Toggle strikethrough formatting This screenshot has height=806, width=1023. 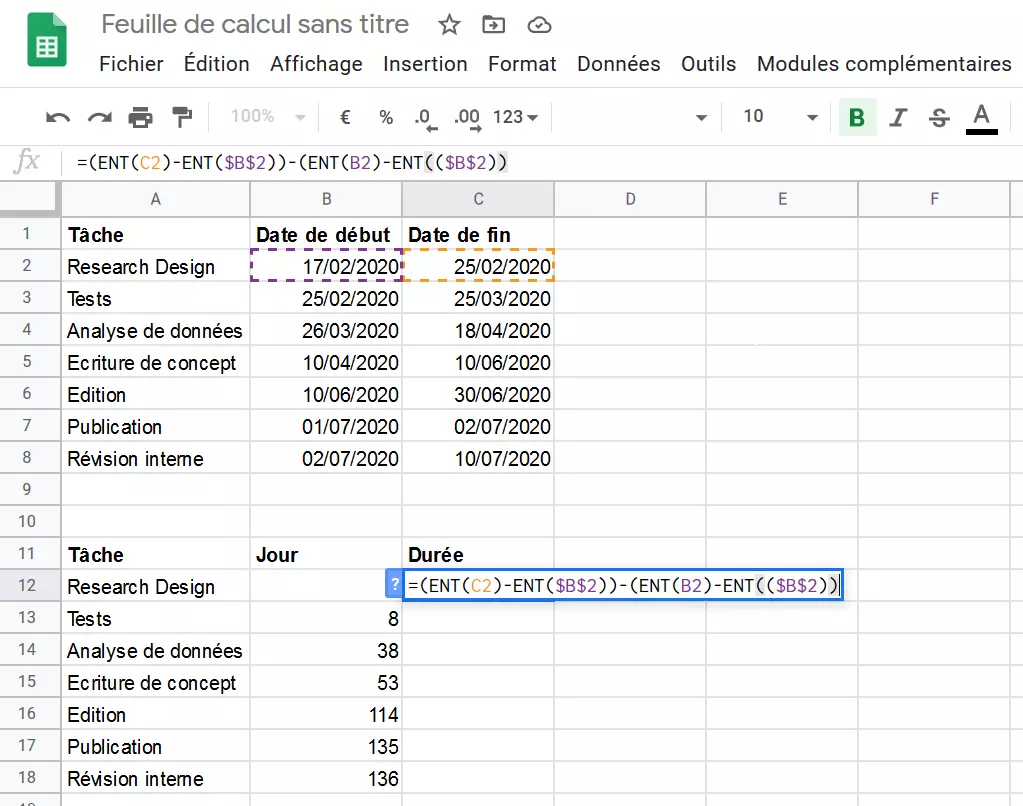[x=939, y=117]
